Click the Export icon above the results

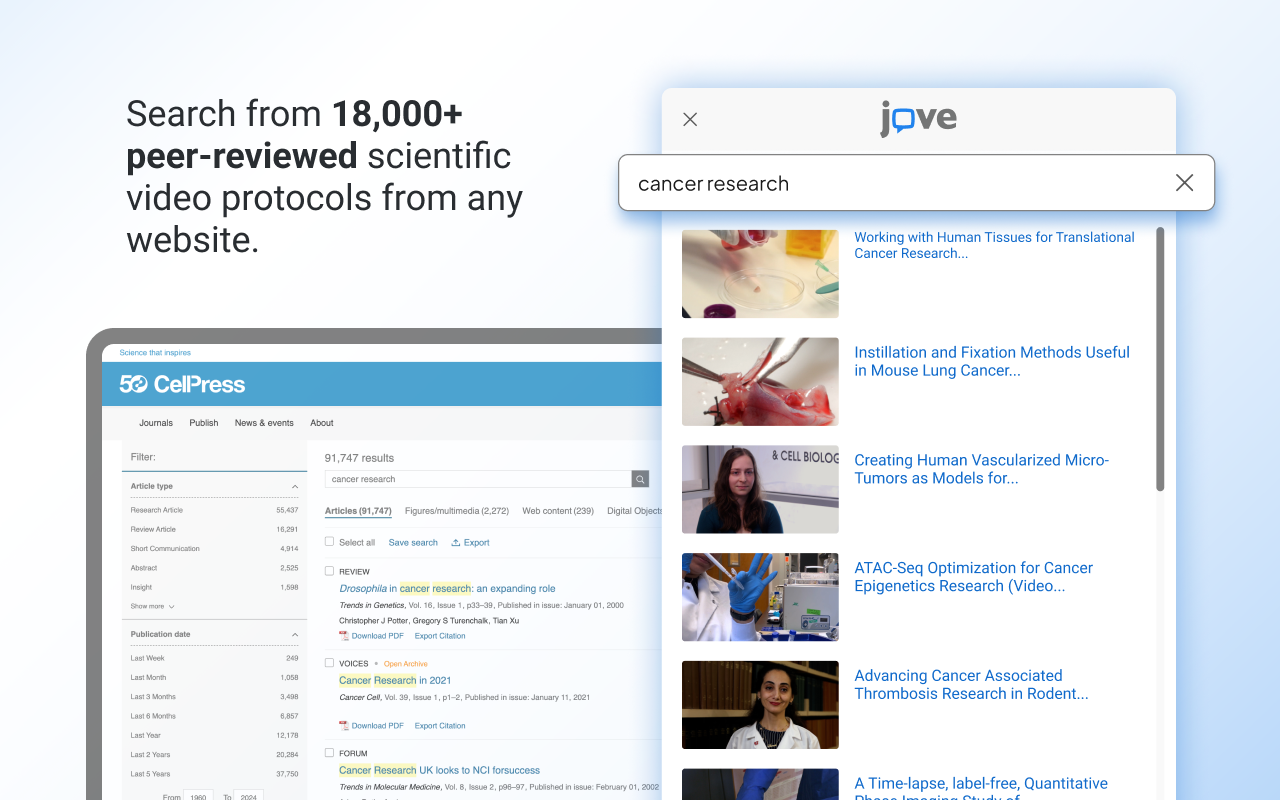click(x=455, y=543)
